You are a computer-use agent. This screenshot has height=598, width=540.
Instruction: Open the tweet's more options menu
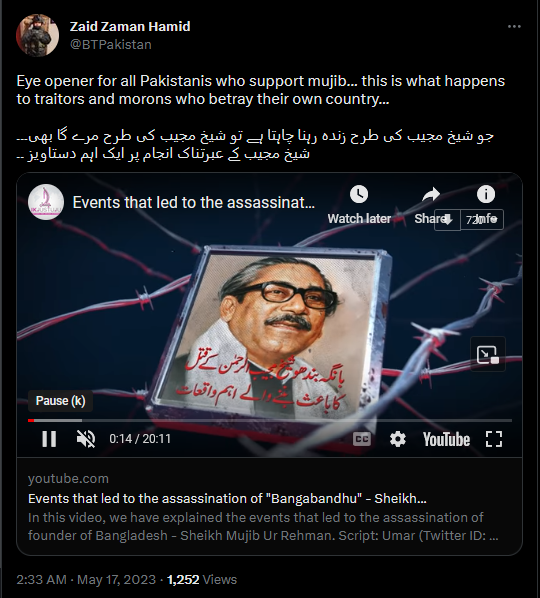(x=514, y=26)
